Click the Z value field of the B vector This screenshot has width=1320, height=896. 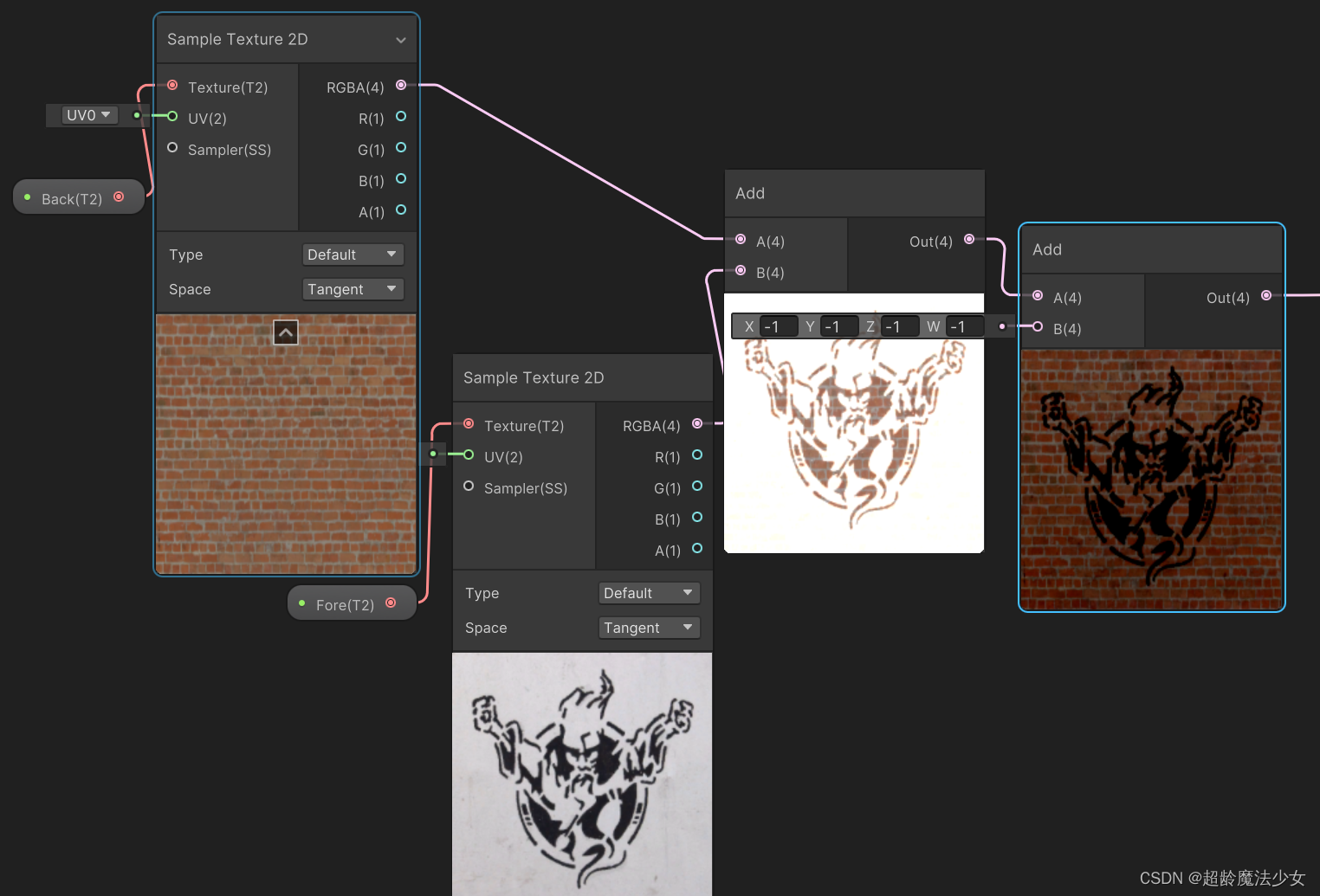tap(899, 326)
